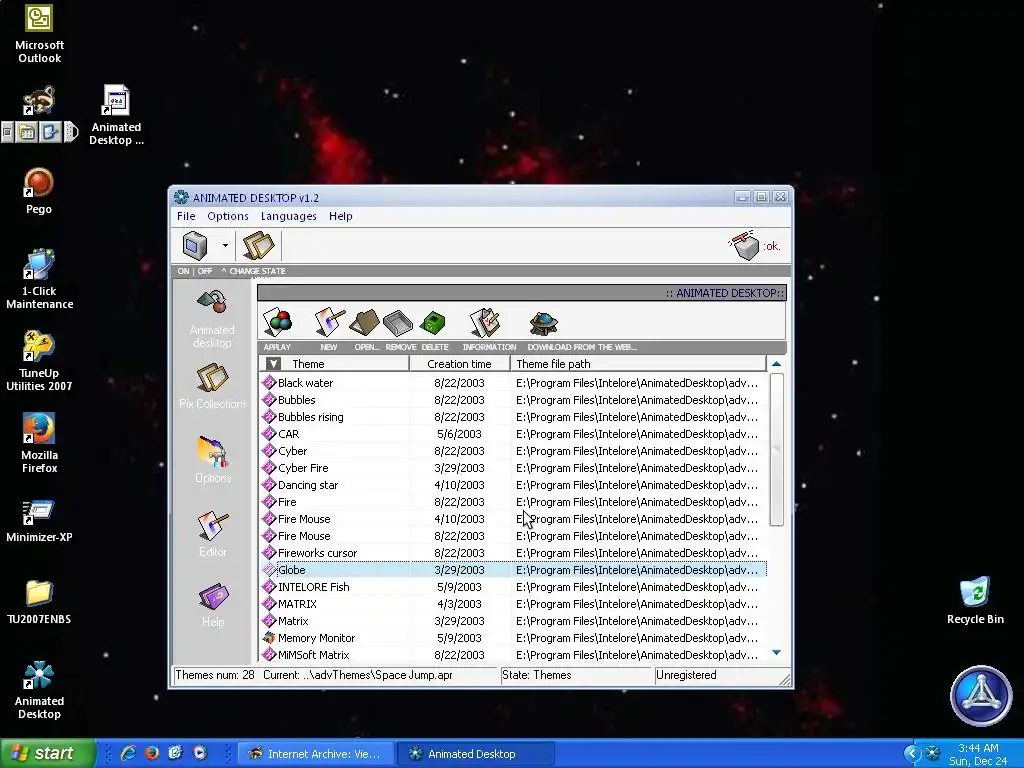The width and height of the screenshot is (1024, 768).
Task: Click the Pix Collections toolbar icon
Action: pos(259,246)
